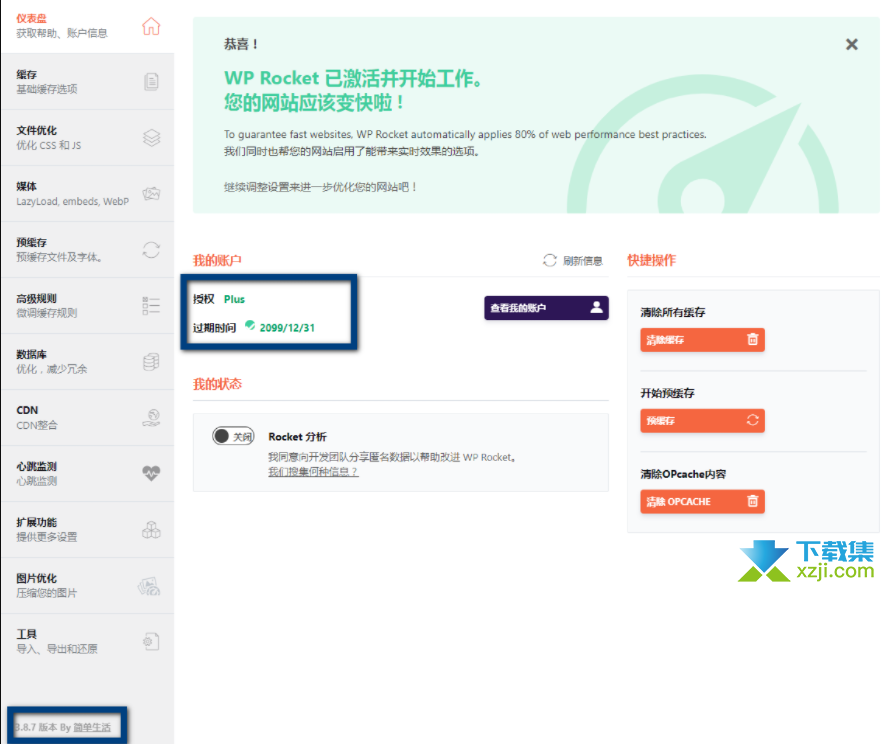Click the tools import/export icon
The width and height of the screenshot is (892, 744).
[x=151, y=642]
